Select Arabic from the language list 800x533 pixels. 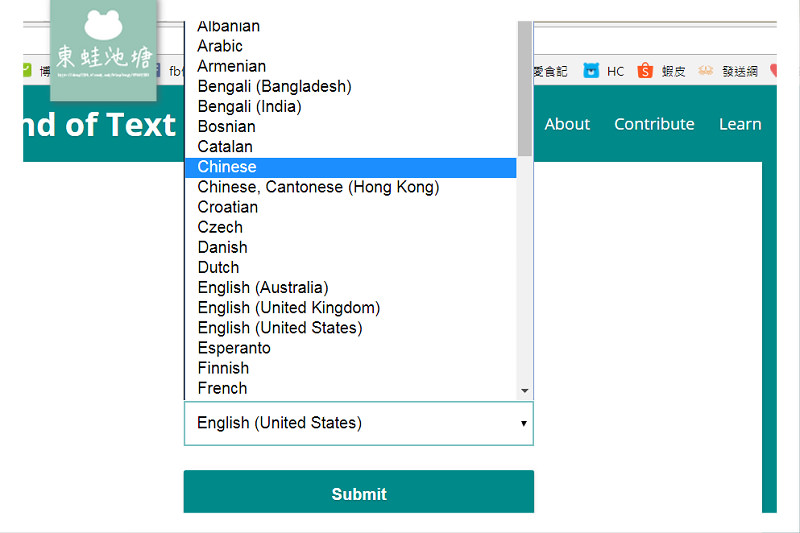coord(351,46)
